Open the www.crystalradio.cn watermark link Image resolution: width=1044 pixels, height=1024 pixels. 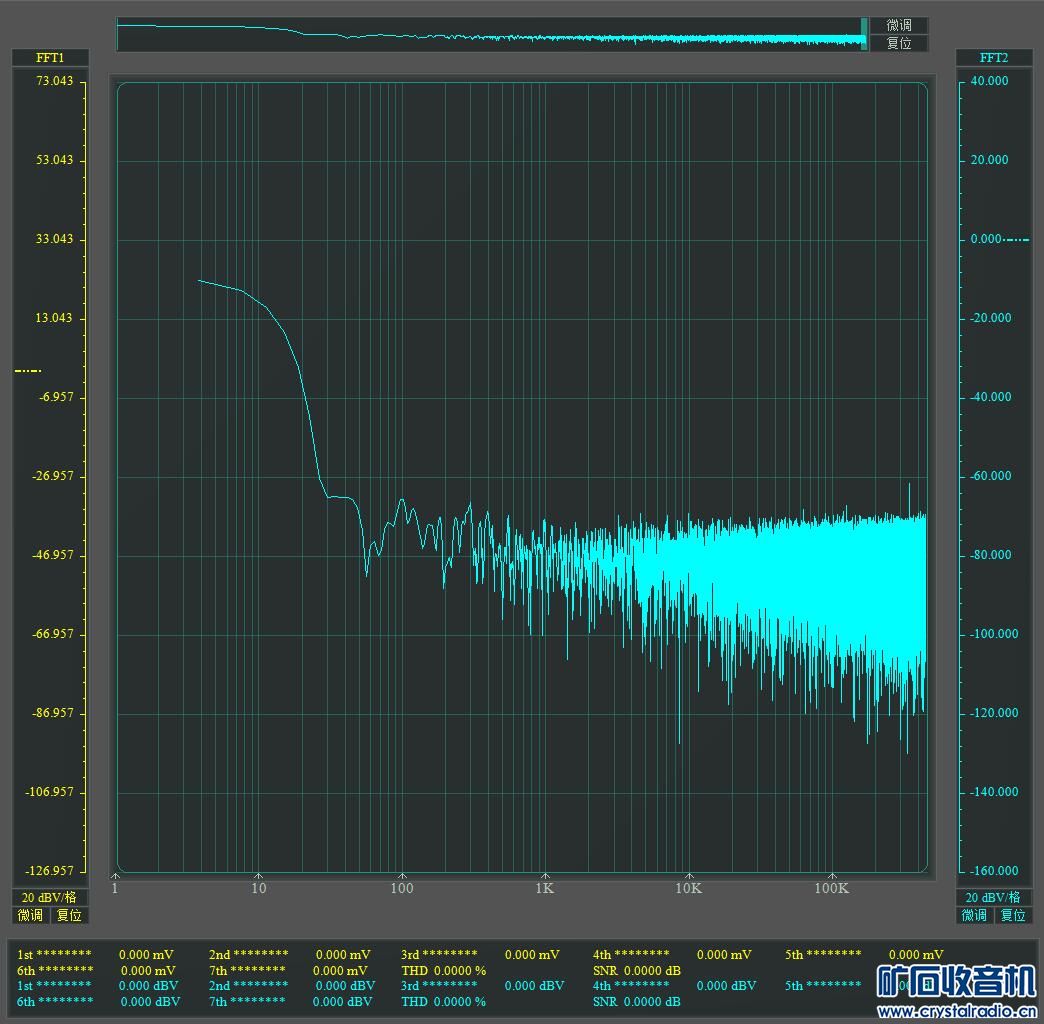point(955,1012)
